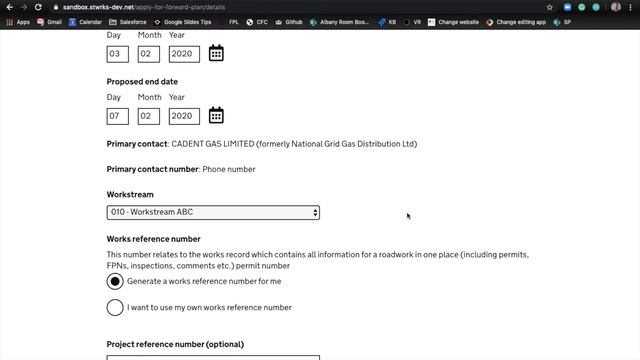
Task: Open the Chrome profile avatar
Action: coord(616,7)
